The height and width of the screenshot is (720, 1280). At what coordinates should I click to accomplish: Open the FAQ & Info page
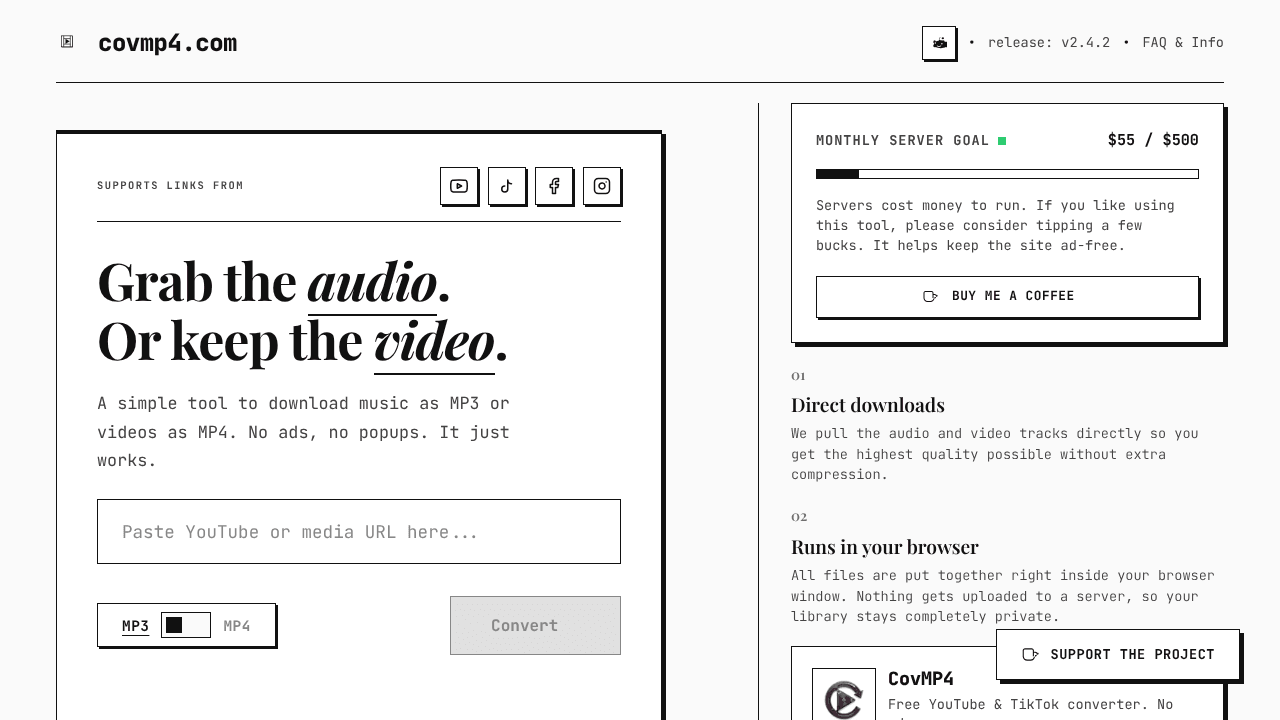[1183, 42]
